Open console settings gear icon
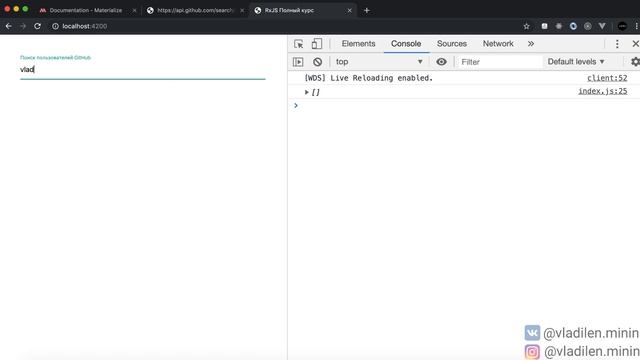 635,62
